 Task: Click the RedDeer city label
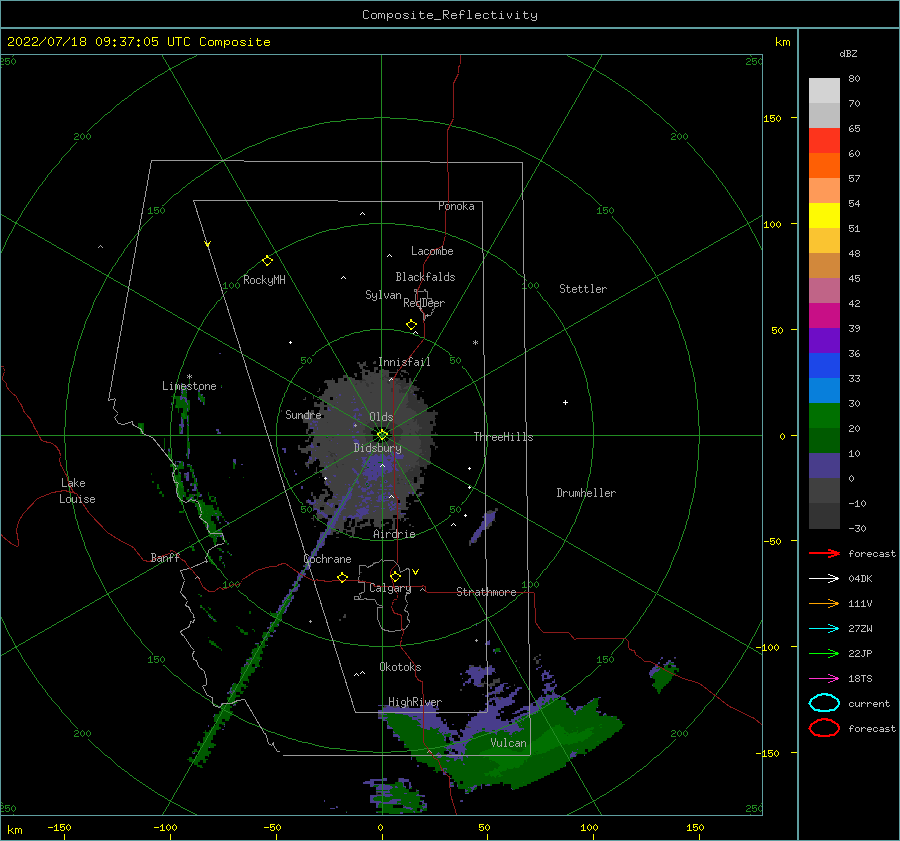(x=424, y=303)
